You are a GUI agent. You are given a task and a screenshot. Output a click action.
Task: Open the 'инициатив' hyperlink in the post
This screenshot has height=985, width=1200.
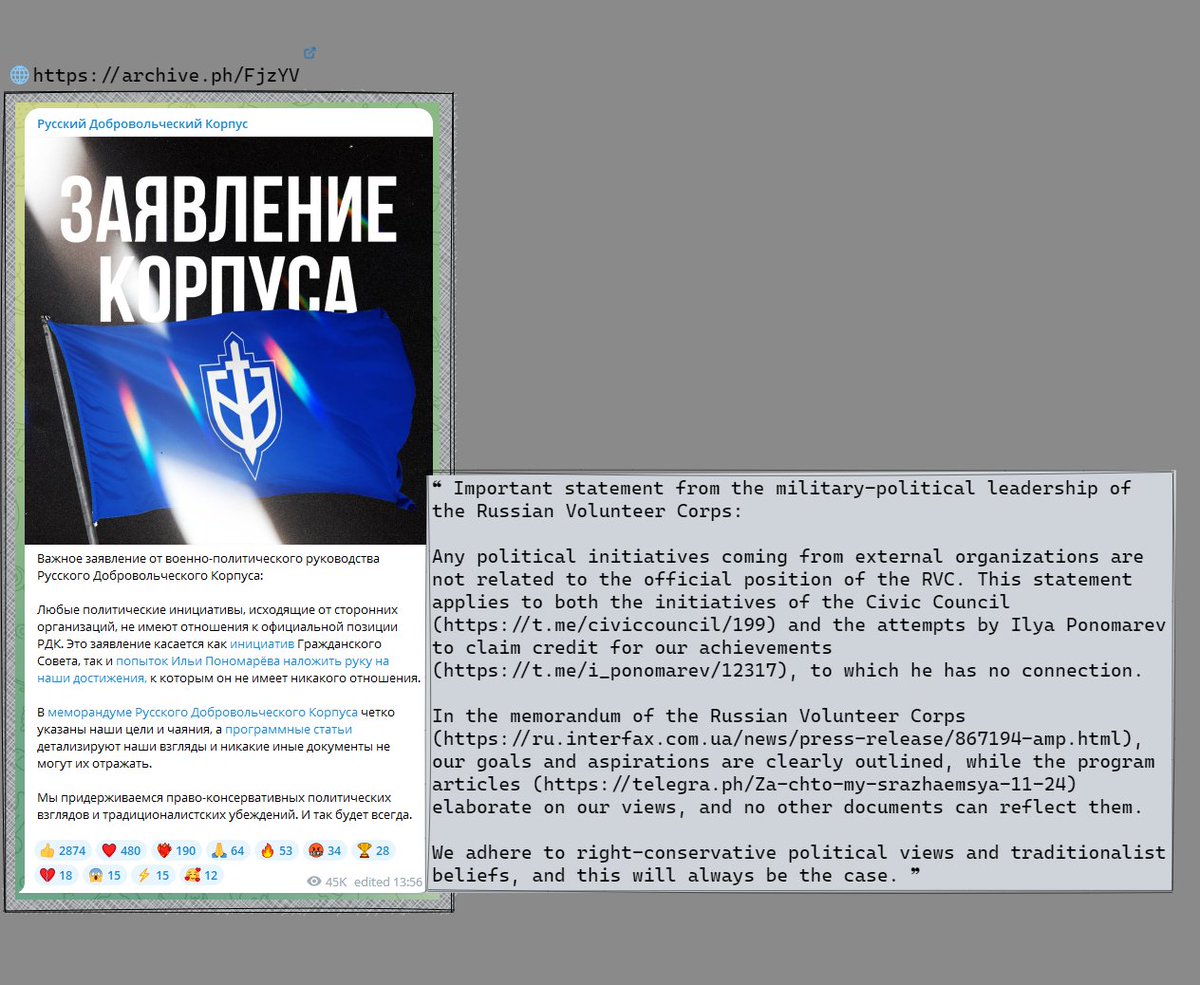261,644
